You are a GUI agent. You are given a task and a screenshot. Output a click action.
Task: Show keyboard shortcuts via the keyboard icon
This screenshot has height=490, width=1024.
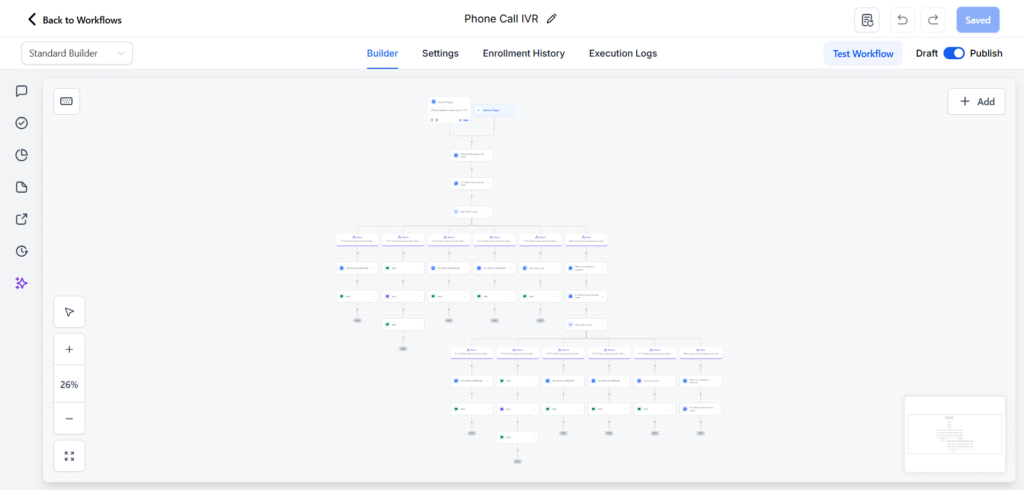[67, 101]
